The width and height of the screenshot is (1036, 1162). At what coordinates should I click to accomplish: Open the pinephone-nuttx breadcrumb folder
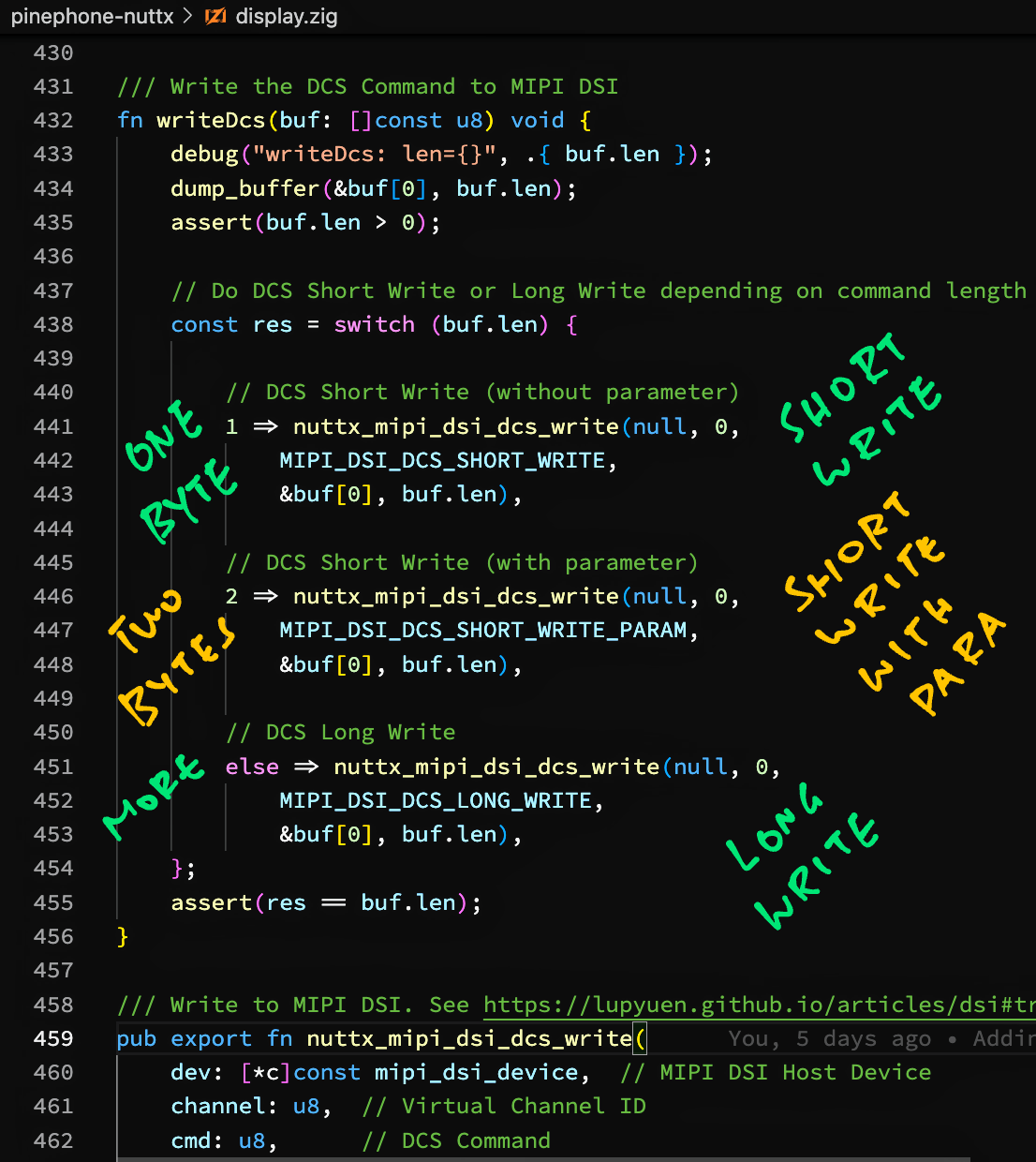point(92,16)
